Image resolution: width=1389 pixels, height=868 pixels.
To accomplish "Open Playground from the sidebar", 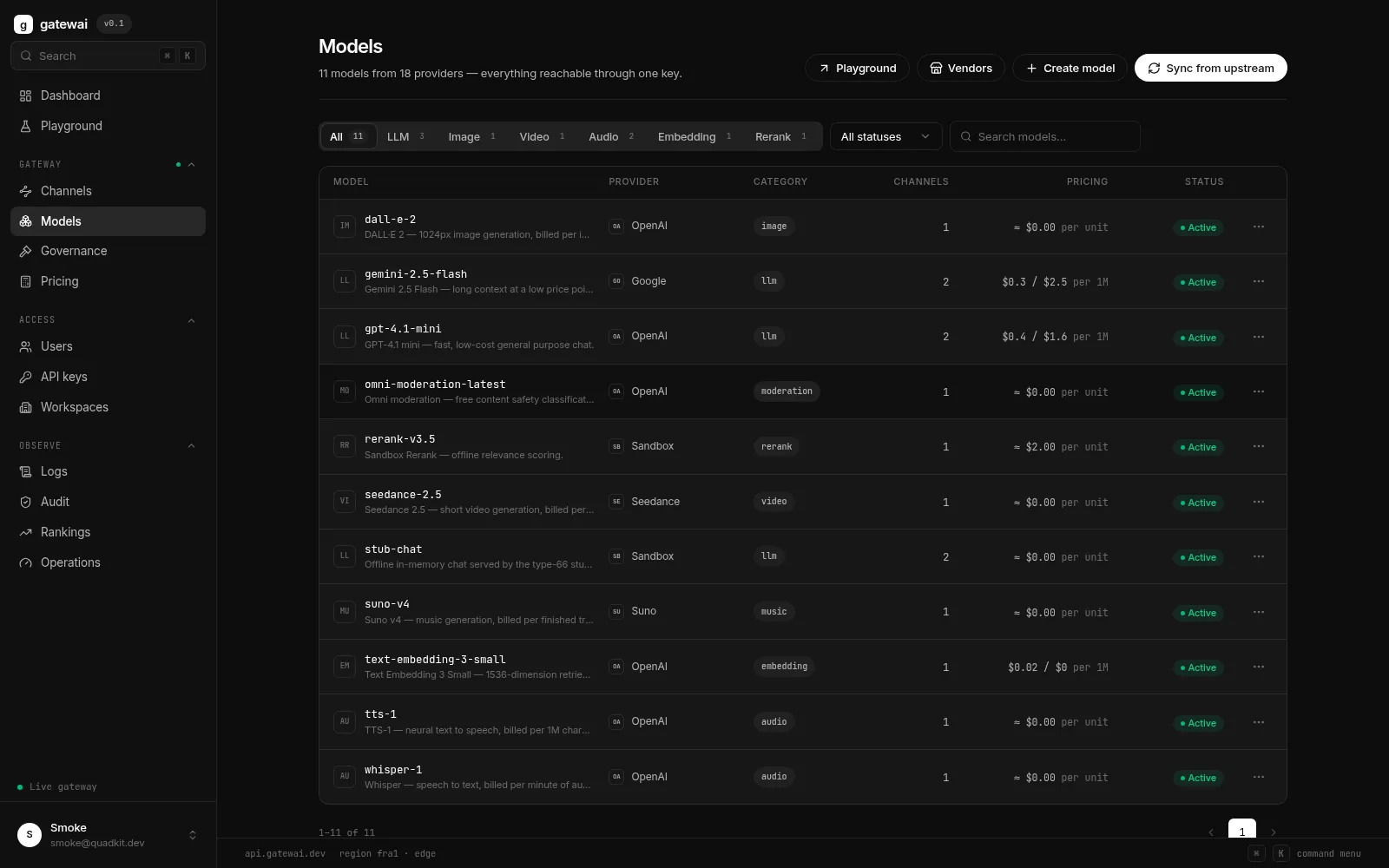I will pos(108,126).
